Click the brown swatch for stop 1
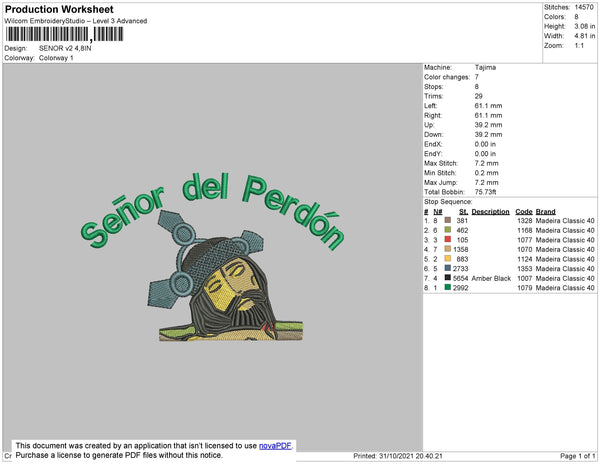The width and height of the screenshot is (600, 464). point(447,220)
